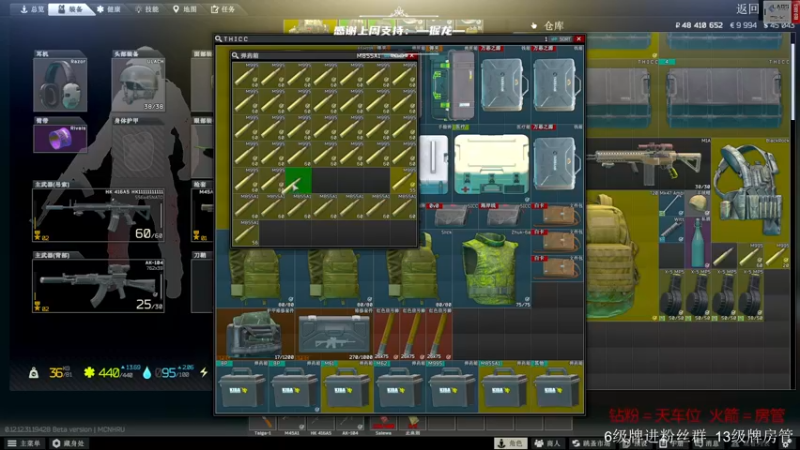Click the hydration value 95
Screen dimensions: 800x450
pyautogui.click(x=166, y=372)
